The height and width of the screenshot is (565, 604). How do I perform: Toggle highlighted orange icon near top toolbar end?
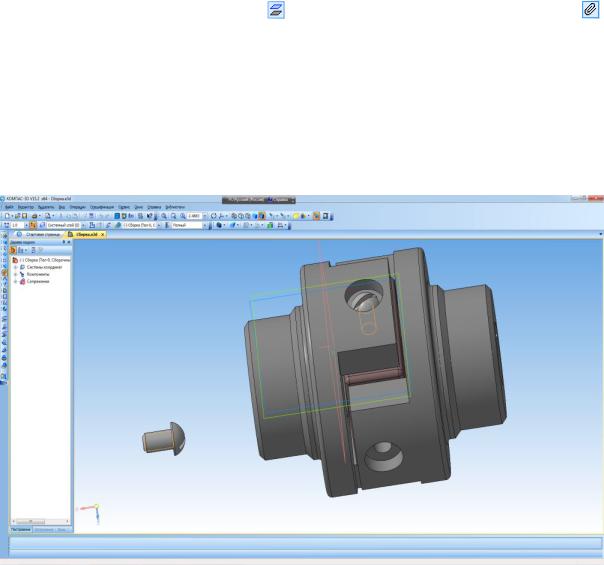click(316, 216)
